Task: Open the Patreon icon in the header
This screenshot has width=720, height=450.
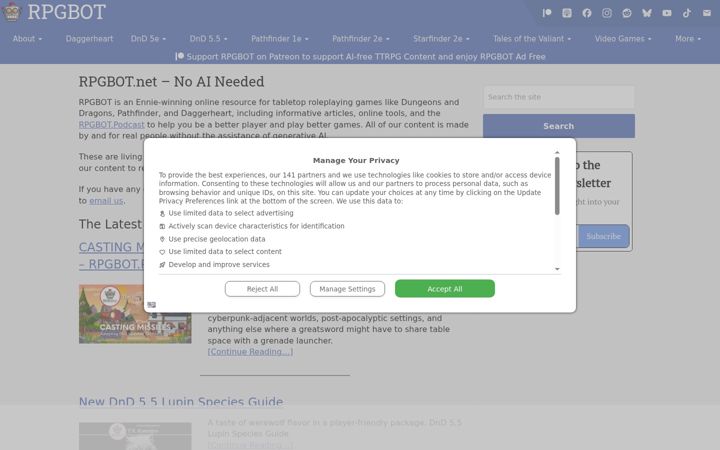Action: tap(546, 13)
